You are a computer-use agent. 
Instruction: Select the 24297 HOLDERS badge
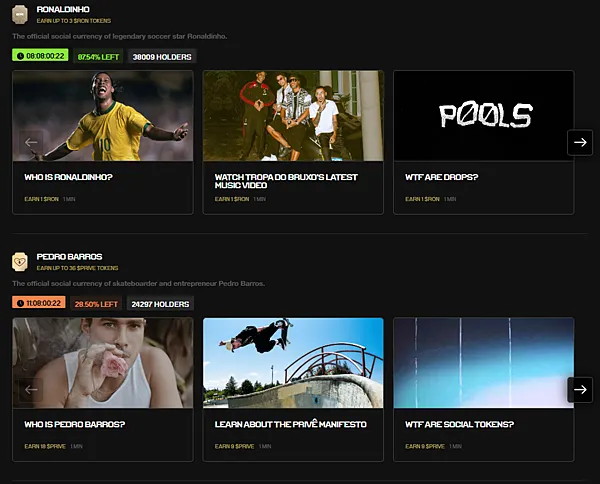click(x=160, y=304)
